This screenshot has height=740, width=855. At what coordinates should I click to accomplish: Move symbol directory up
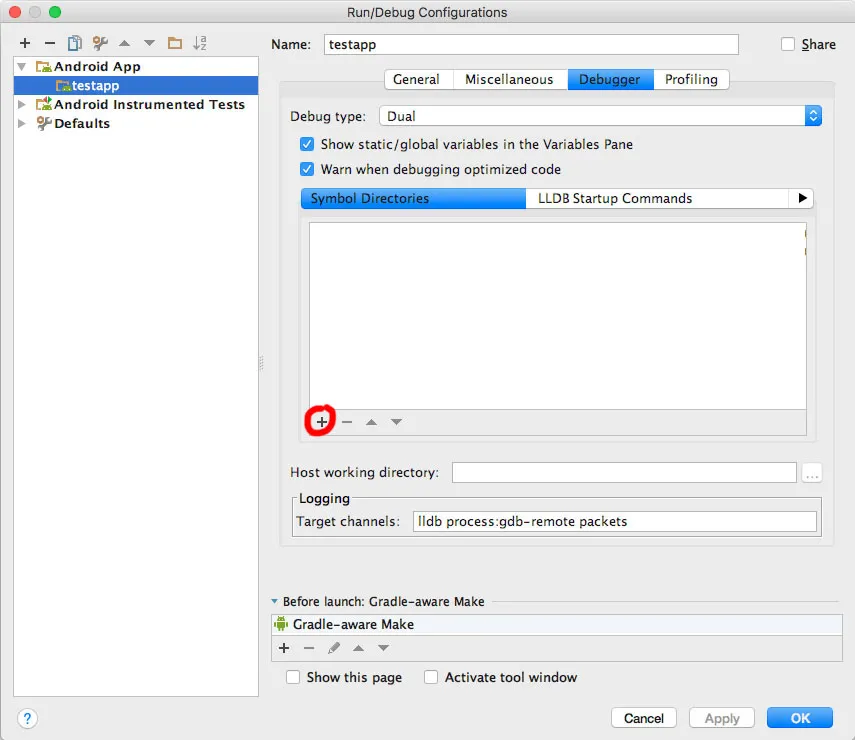[371, 422]
